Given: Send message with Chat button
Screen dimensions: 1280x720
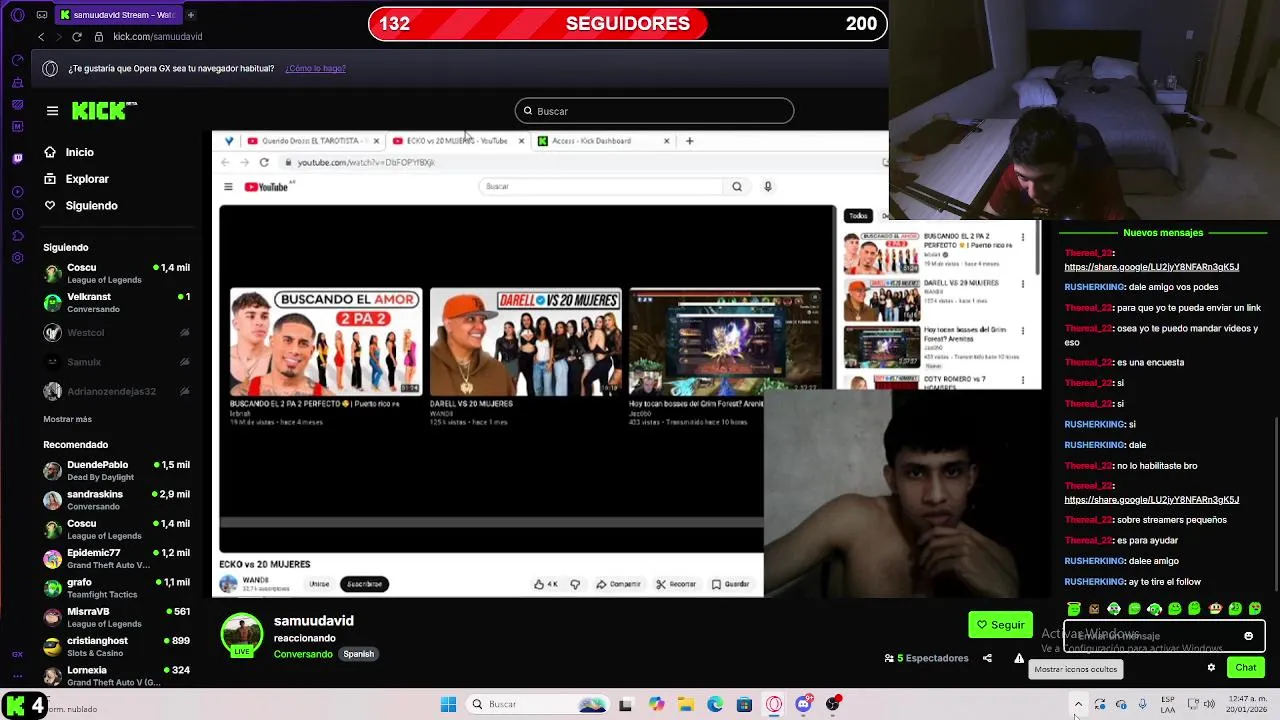Looking at the screenshot, I should [1245, 667].
